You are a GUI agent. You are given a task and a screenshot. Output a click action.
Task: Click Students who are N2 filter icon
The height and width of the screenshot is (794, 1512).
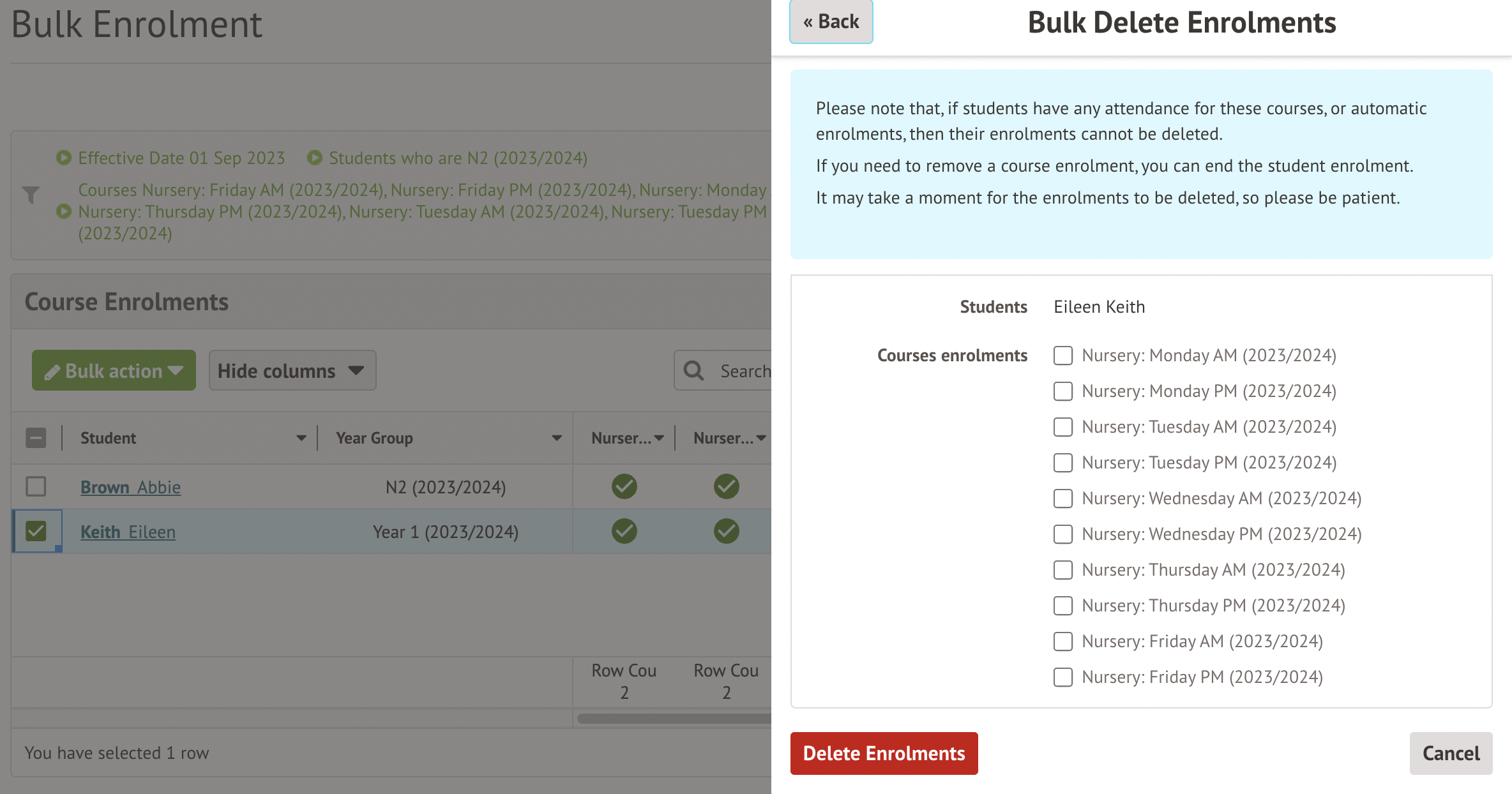(314, 158)
